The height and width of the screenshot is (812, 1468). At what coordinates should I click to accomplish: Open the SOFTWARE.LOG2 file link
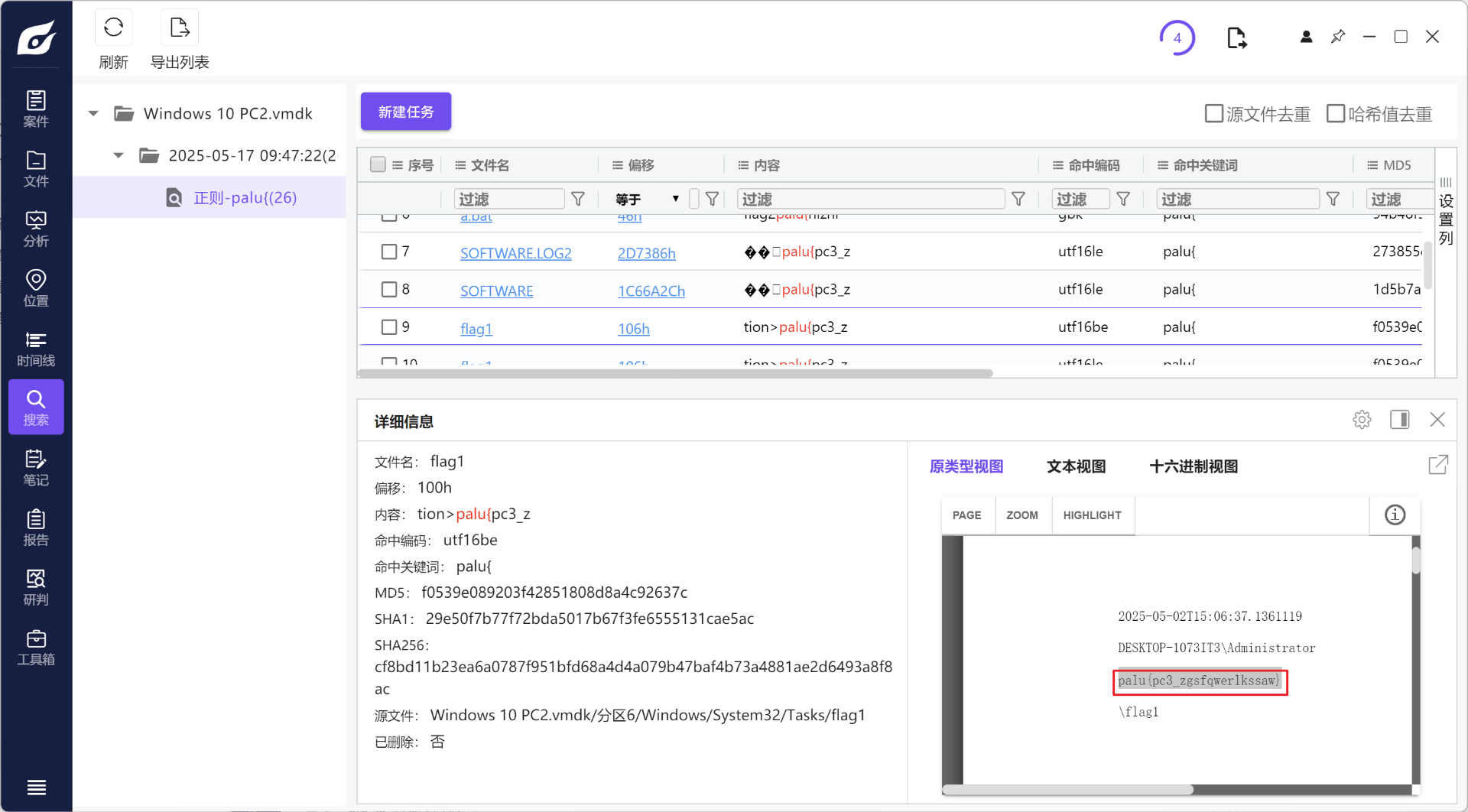[516, 253]
